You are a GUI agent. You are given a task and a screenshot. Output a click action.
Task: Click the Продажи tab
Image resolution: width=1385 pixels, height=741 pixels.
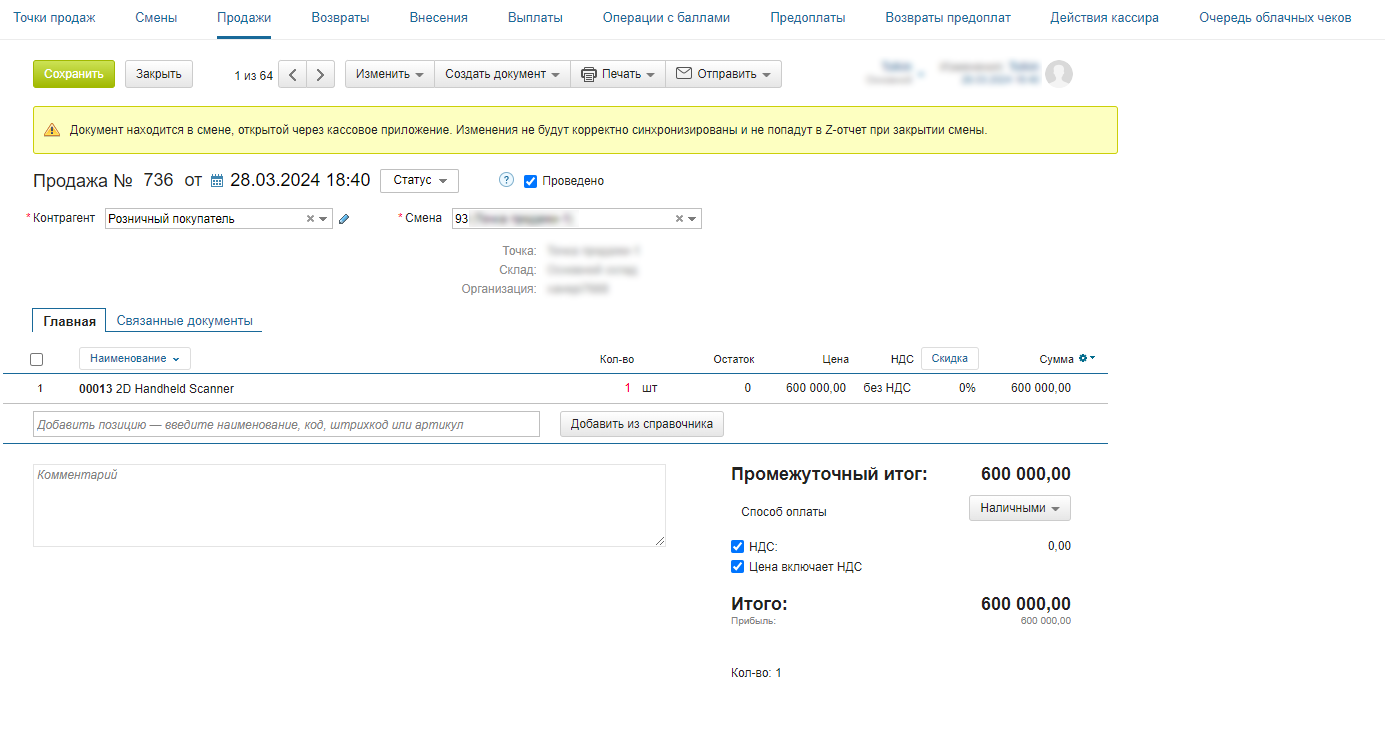[244, 18]
